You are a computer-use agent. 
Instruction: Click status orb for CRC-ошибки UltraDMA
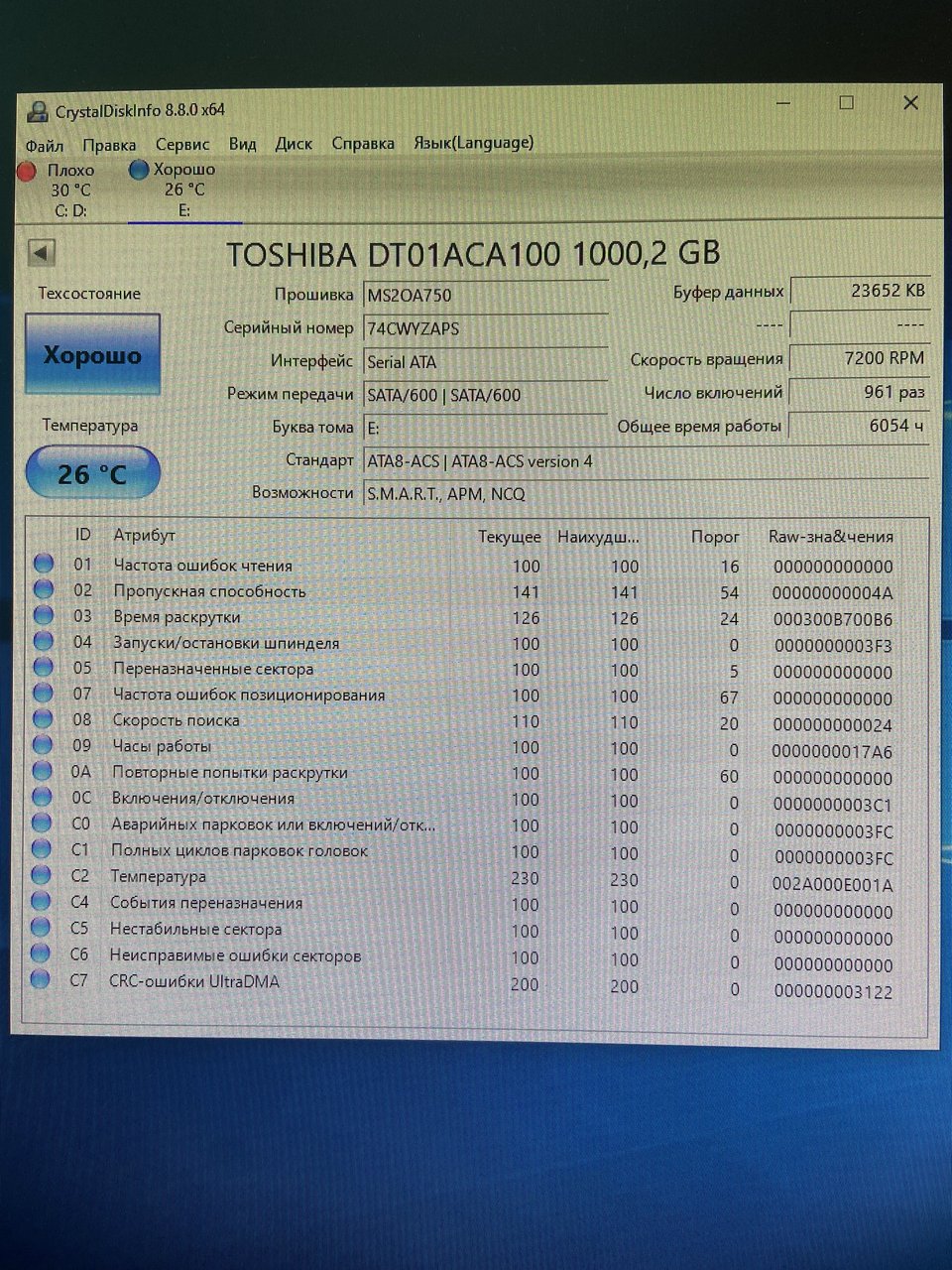(40, 980)
